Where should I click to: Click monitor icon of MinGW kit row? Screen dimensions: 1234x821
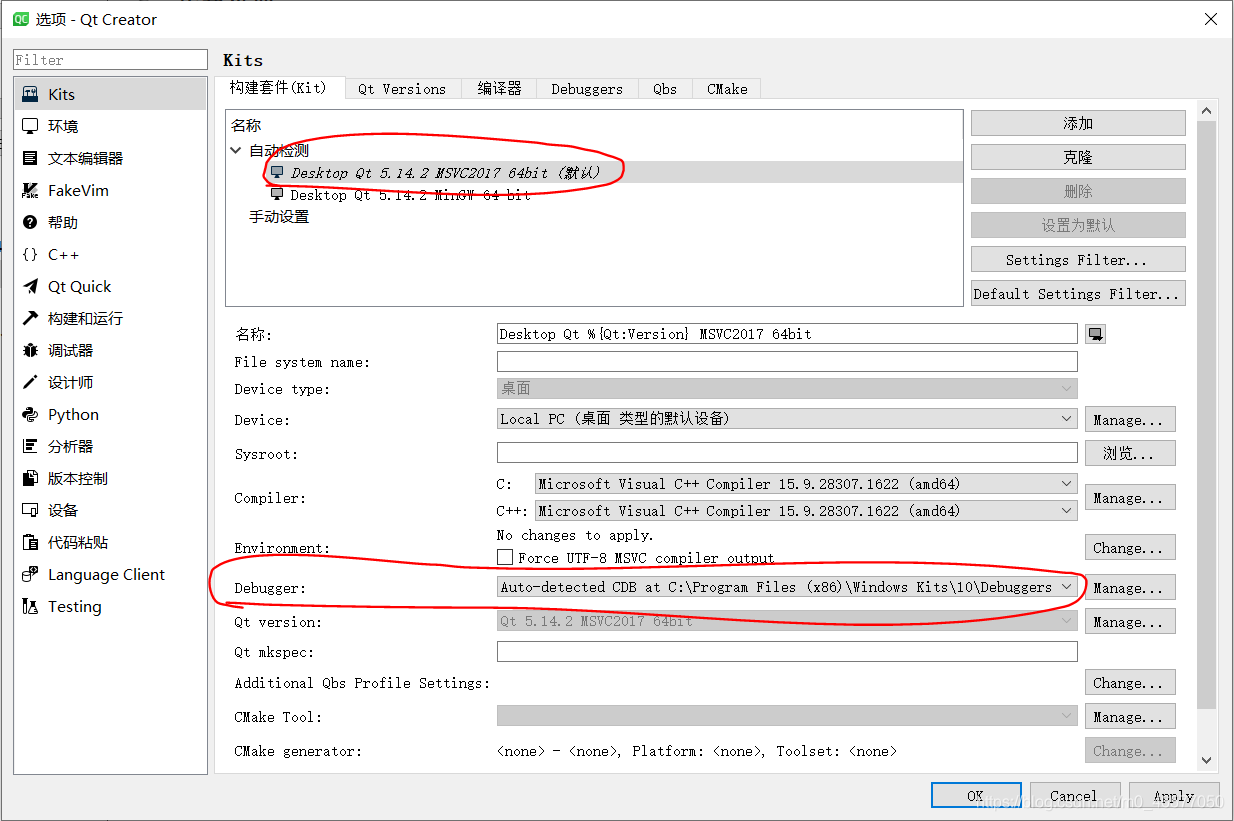point(277,194)
